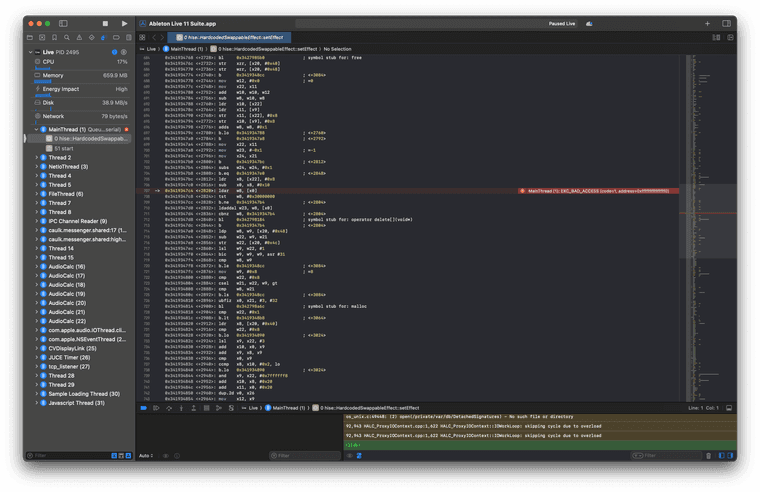
Task: Open the Breakpoint navigator icon
Action: [x=116, y=37]
